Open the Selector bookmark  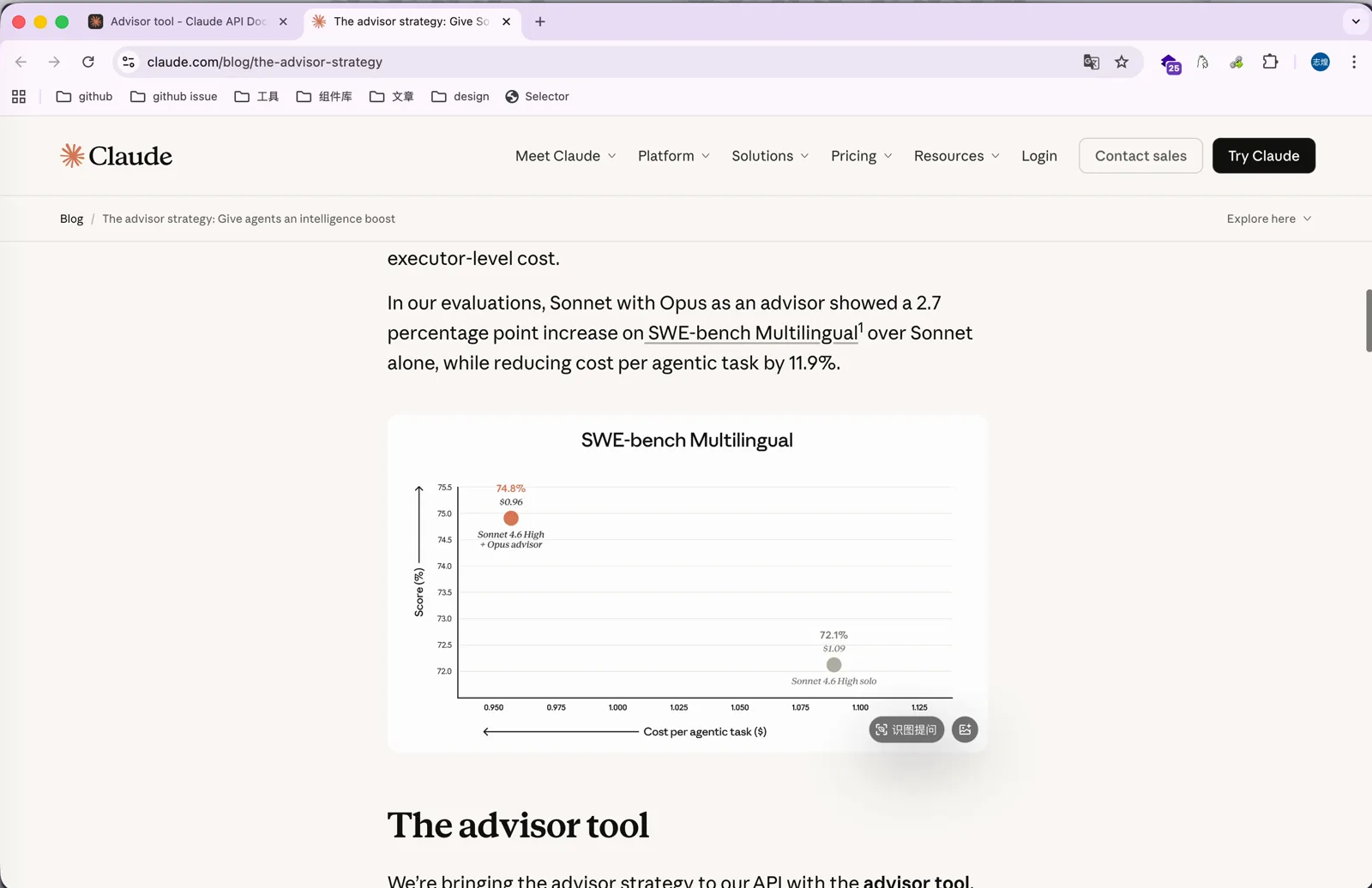[538, 97]
